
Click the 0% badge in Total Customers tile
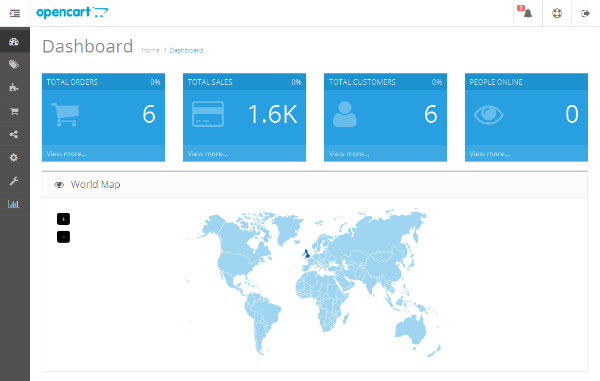point(437,82)
